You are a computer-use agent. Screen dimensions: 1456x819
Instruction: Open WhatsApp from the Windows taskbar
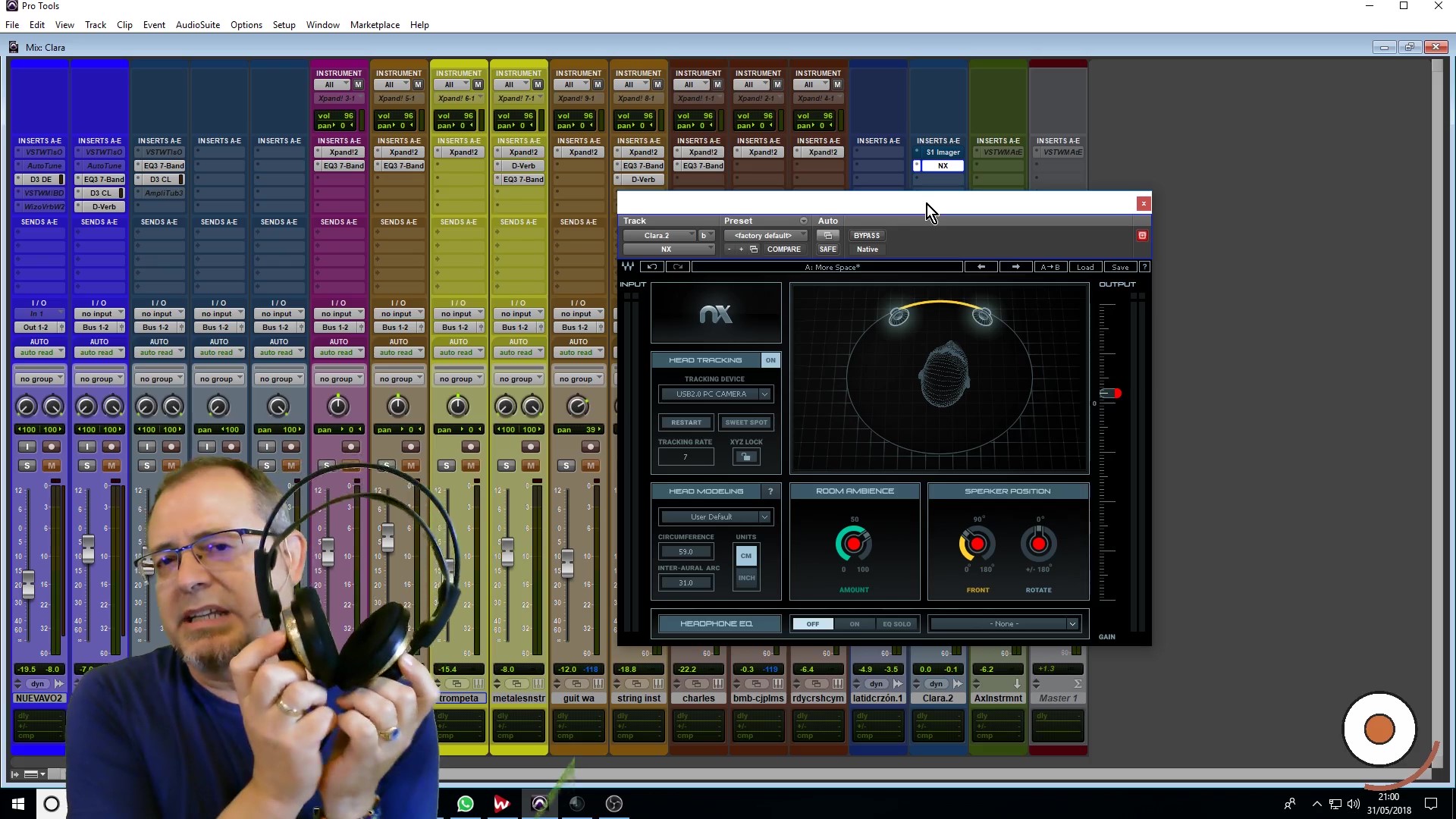465,804
